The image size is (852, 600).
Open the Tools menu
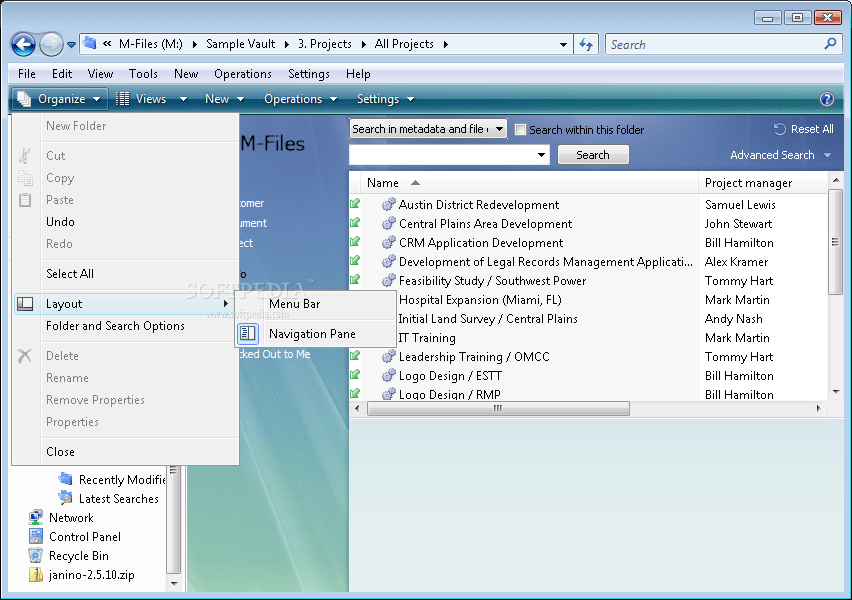point(143,74)
